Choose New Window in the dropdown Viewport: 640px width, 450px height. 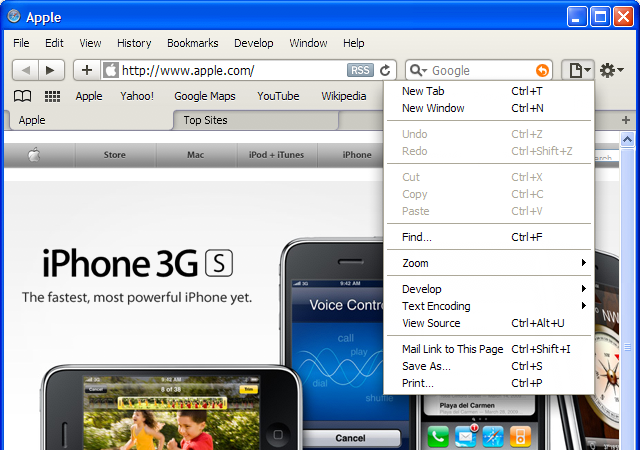(489, 108)
